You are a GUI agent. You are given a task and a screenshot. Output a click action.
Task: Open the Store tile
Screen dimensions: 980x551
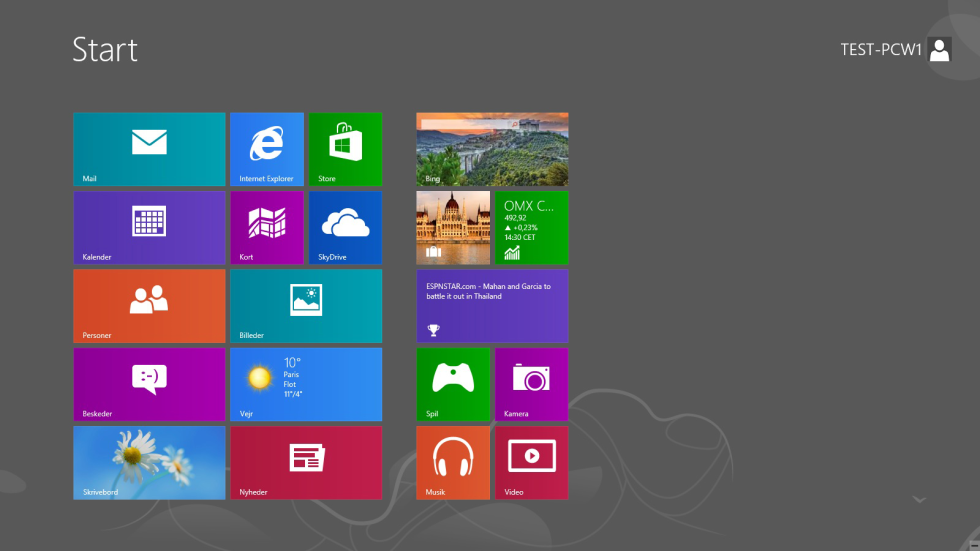345,149
